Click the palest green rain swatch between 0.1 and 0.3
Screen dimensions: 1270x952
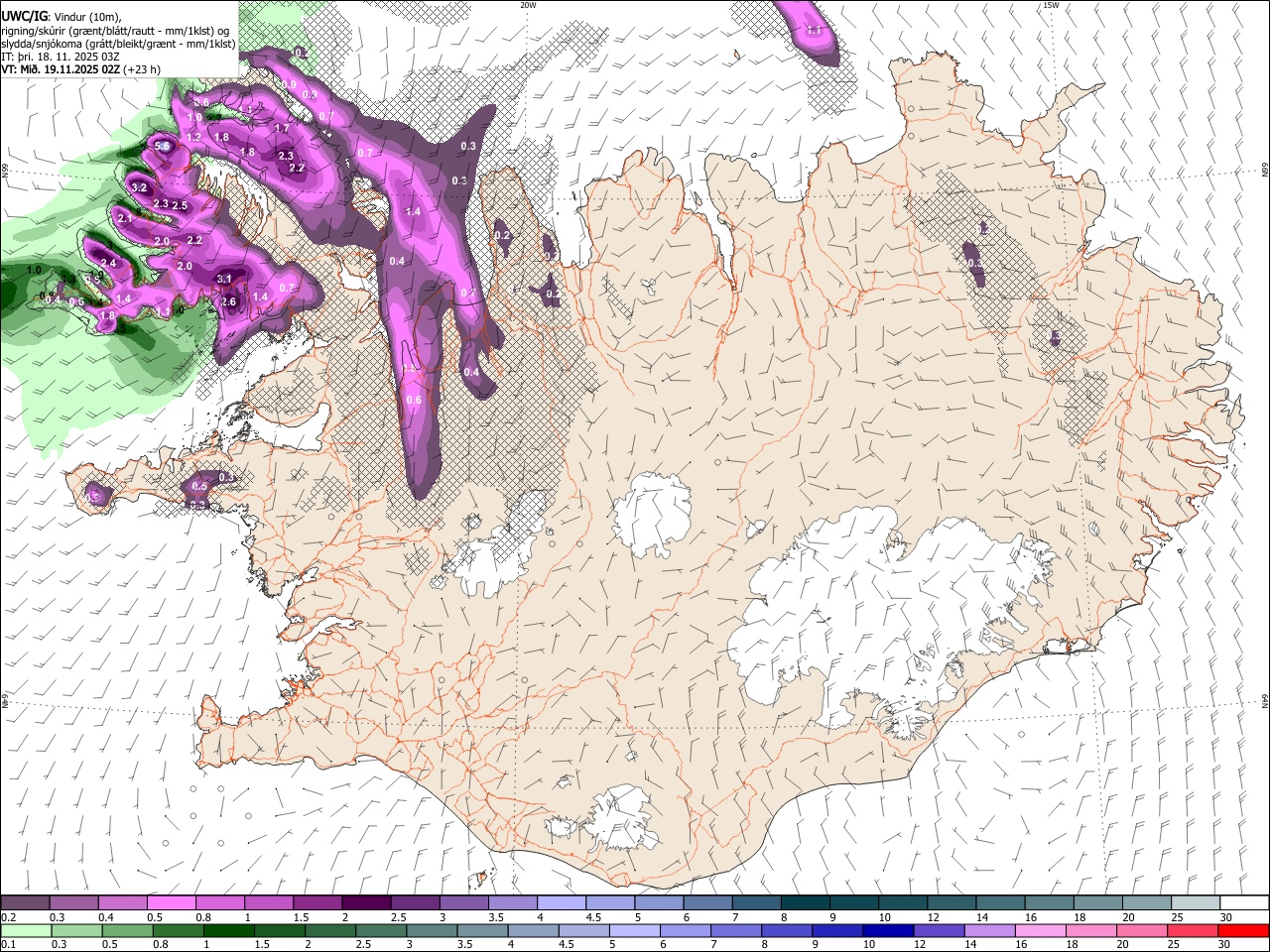26,930
